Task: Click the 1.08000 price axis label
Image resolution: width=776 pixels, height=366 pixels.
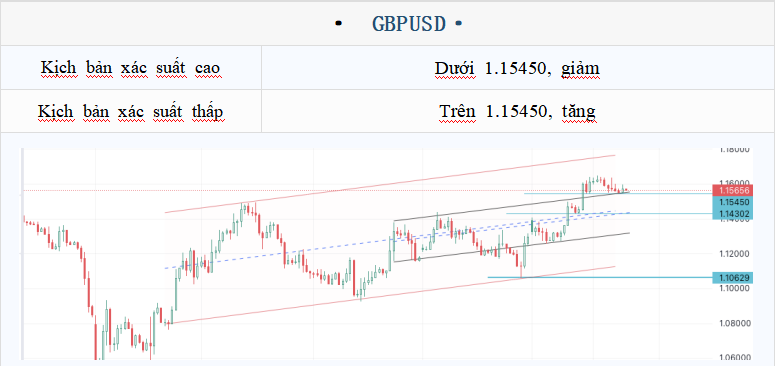Action: (734, 323)
